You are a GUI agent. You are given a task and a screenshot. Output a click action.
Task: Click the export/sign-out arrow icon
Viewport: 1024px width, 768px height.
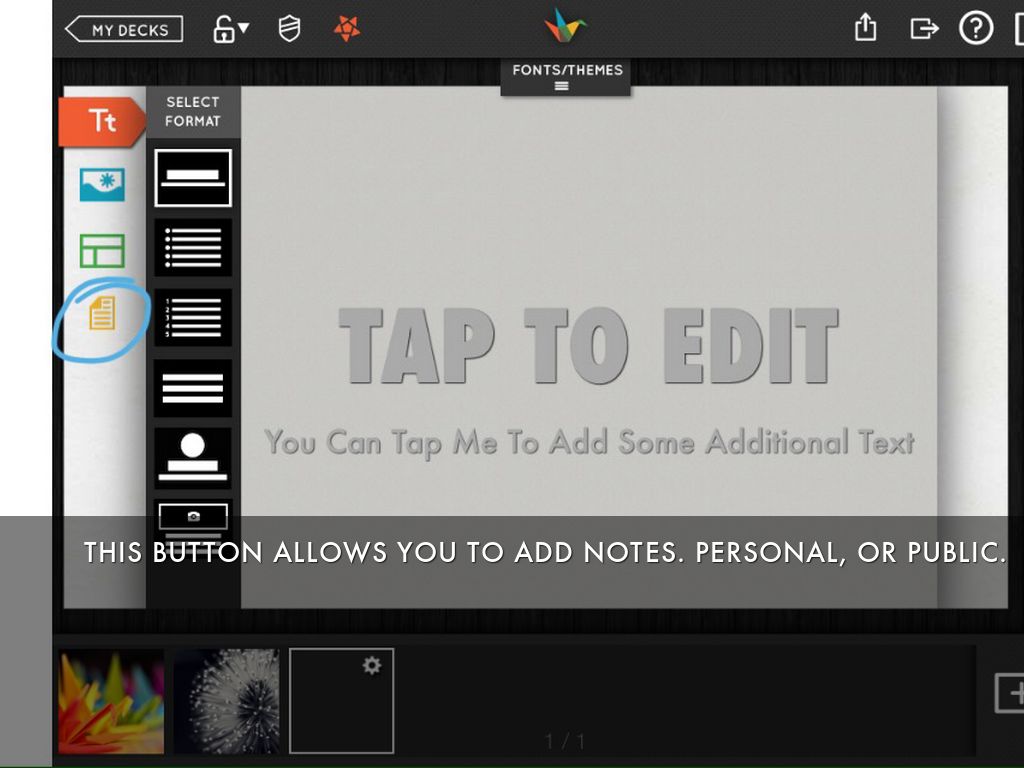(924, 28)
